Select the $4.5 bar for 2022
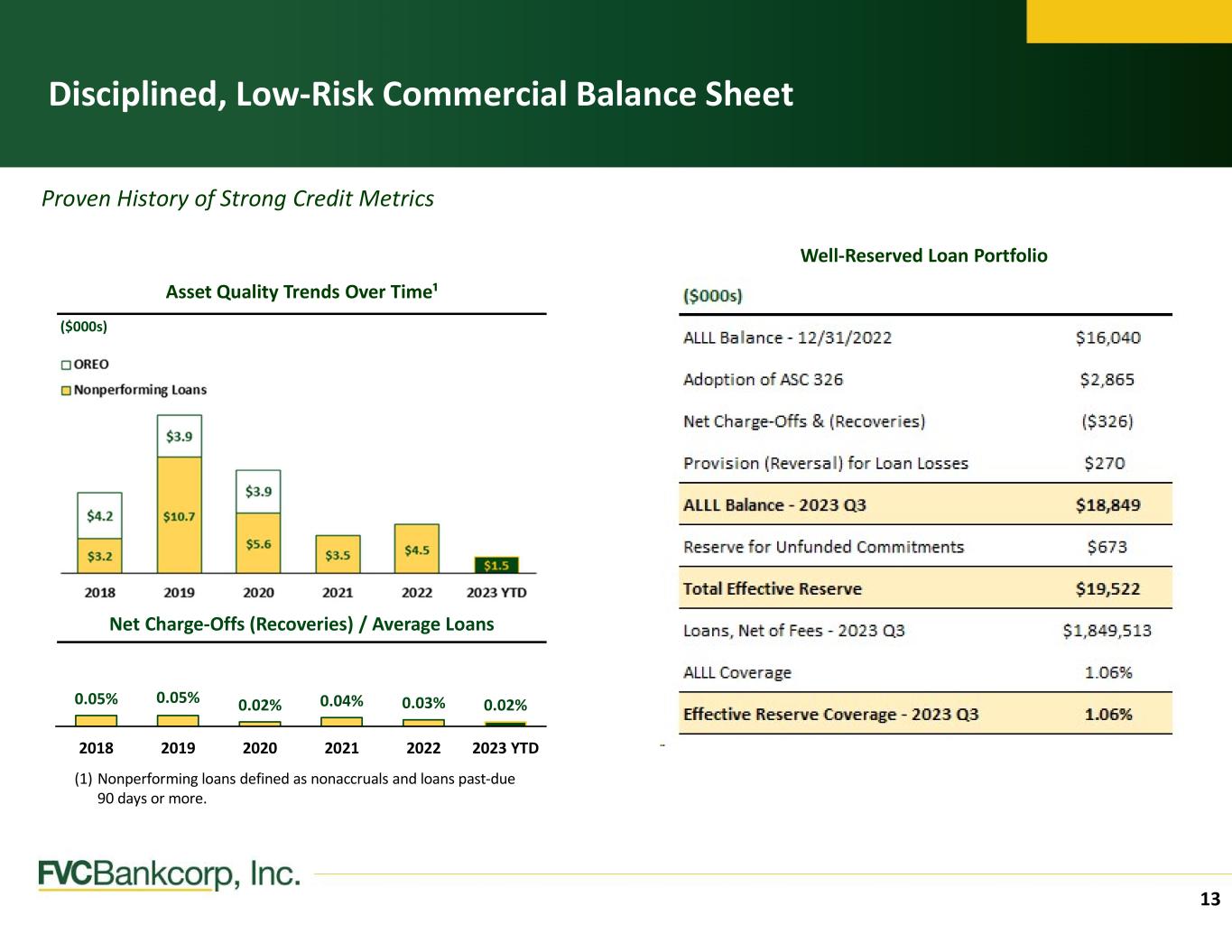 pyautogui.click(x=417, y=549)
